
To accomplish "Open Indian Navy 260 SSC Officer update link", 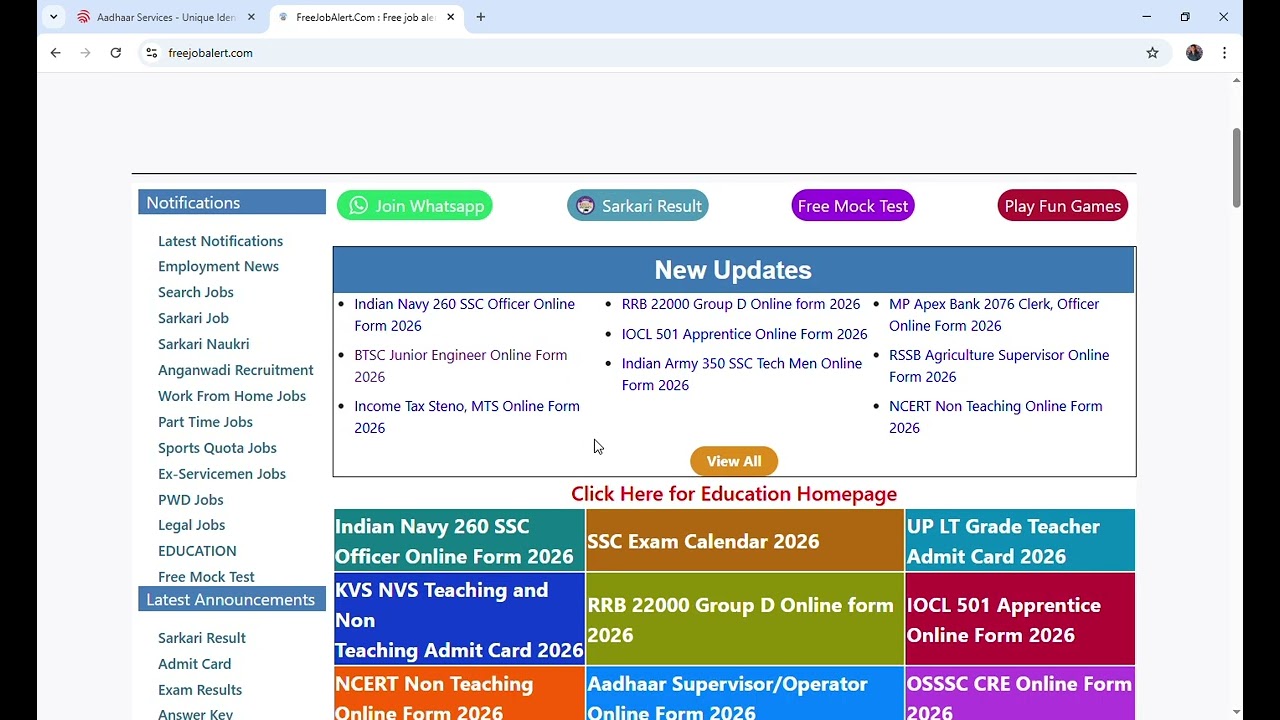I will [464, 315].
